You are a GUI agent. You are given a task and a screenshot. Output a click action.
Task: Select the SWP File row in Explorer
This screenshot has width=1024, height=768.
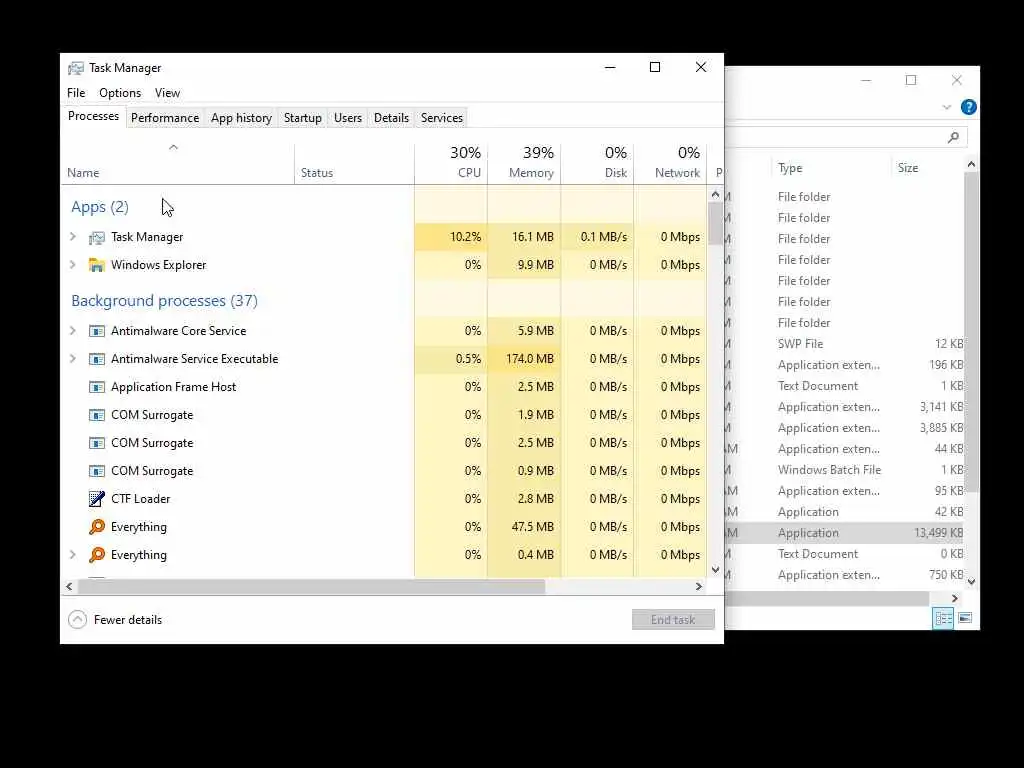844,344
